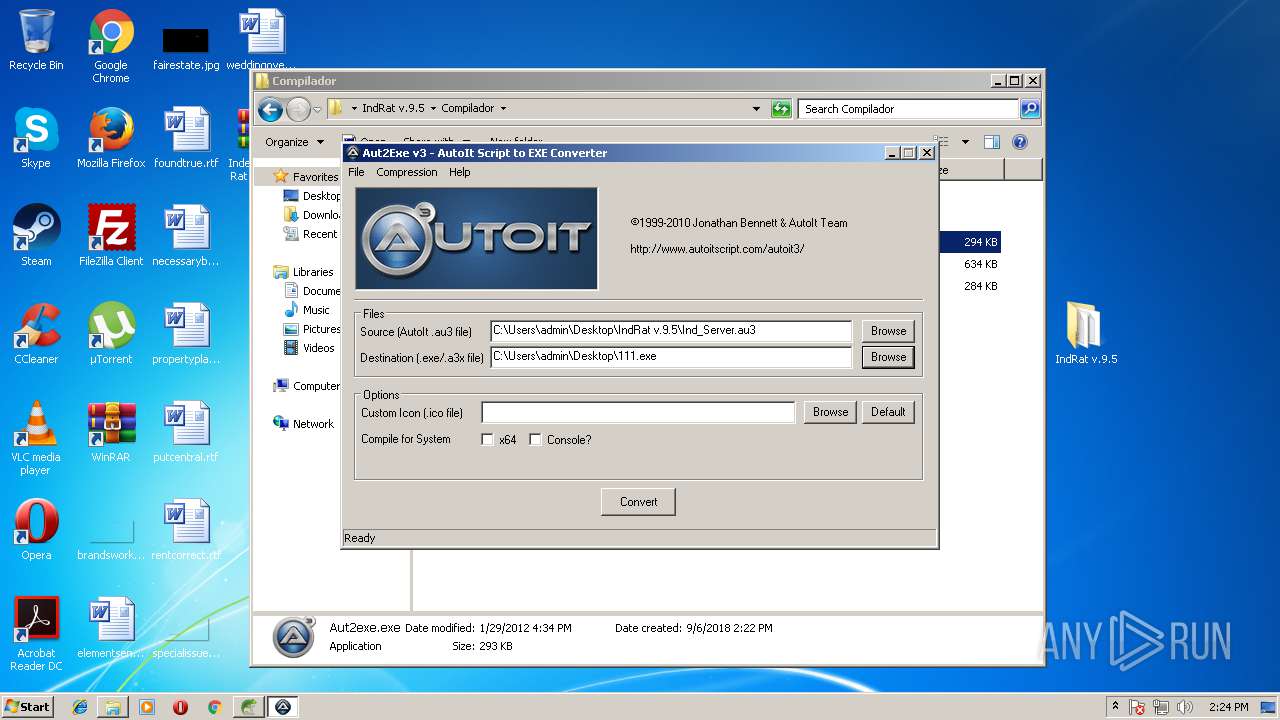The image size is (1280, 720).
Task: Open the File menu in Aut2Exe
Action: (x=356, y=172)
